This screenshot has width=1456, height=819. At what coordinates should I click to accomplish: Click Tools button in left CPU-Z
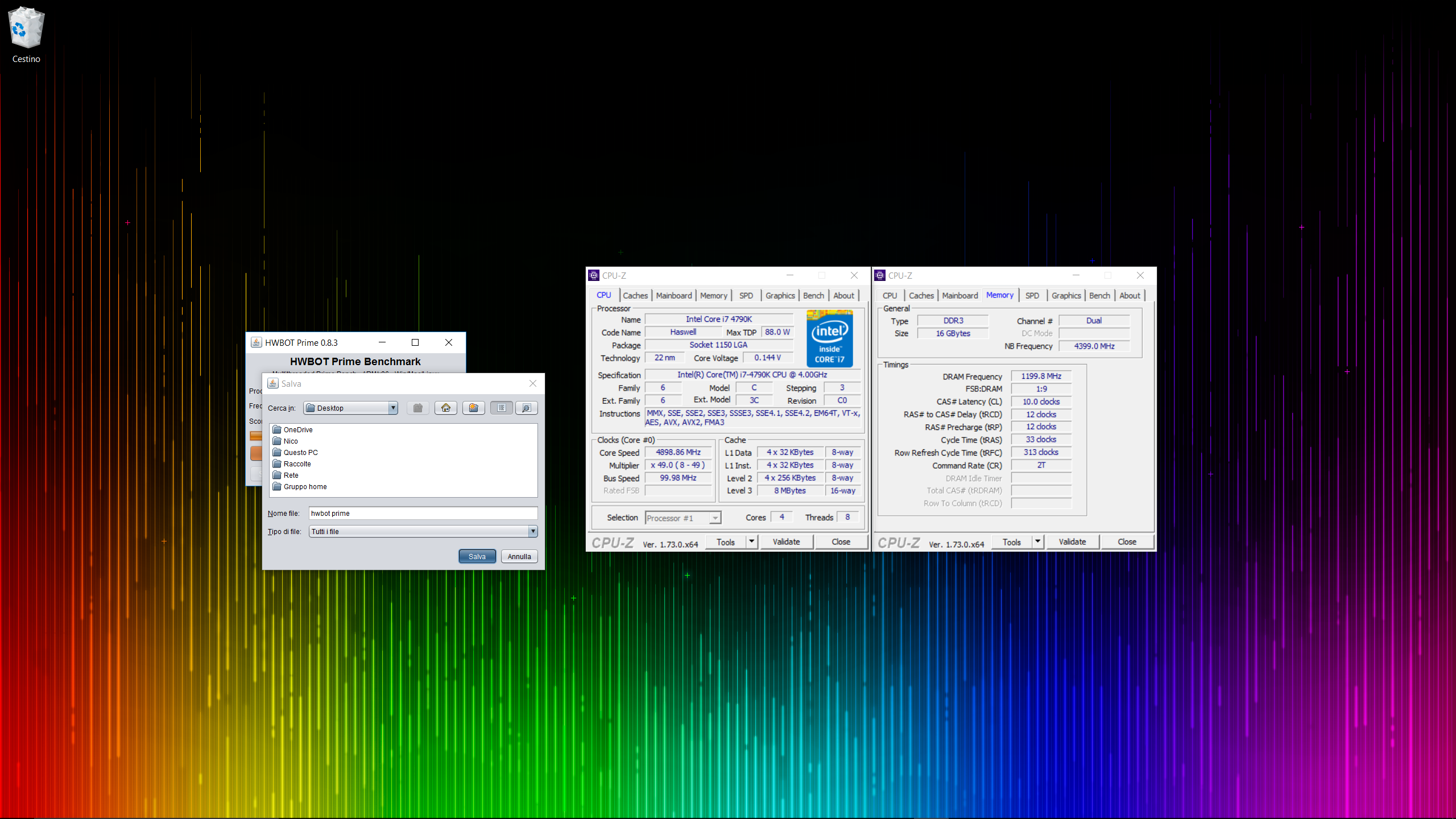point(726,542)
